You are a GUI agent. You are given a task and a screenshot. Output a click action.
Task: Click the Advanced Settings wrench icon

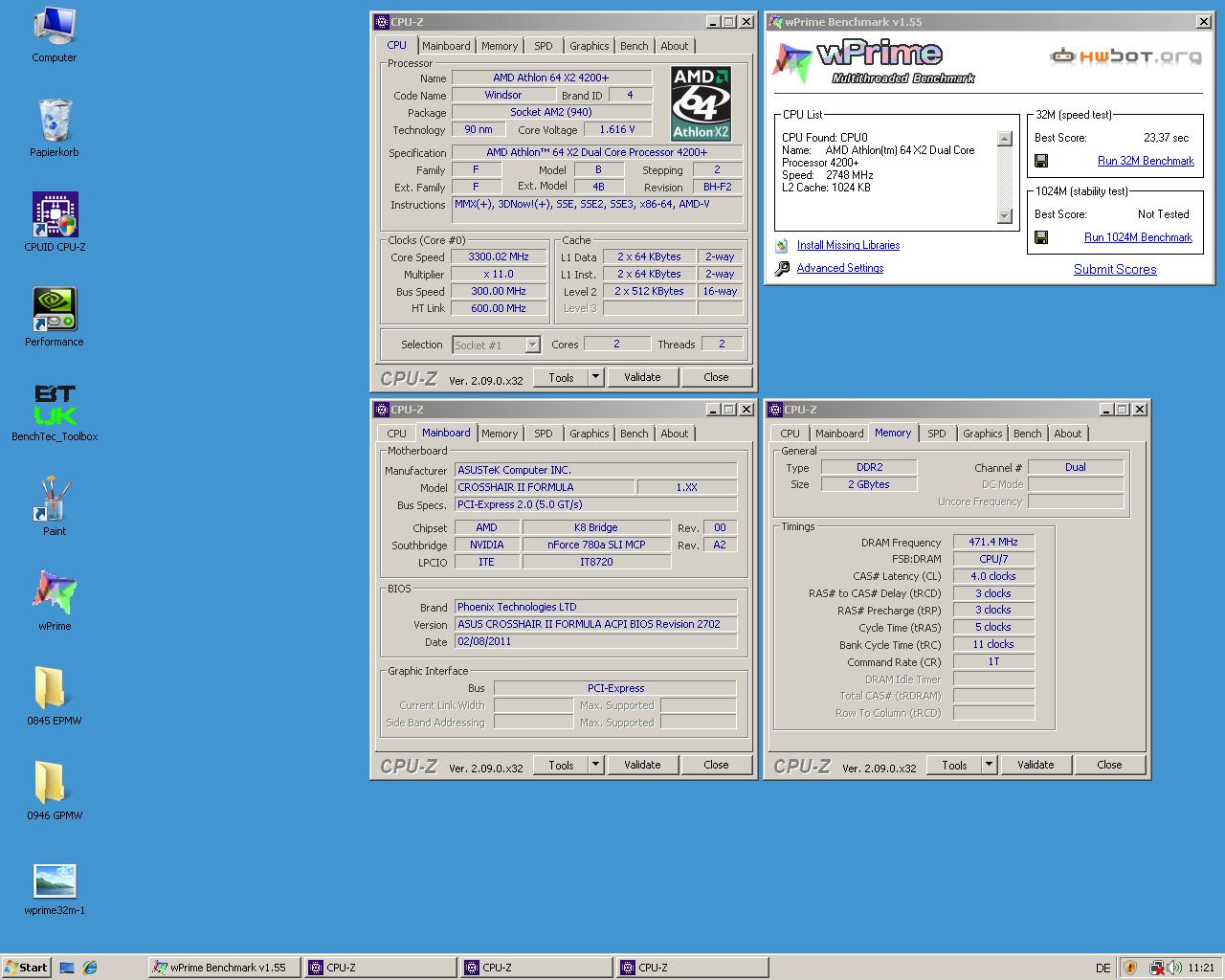tap(782, 268)
